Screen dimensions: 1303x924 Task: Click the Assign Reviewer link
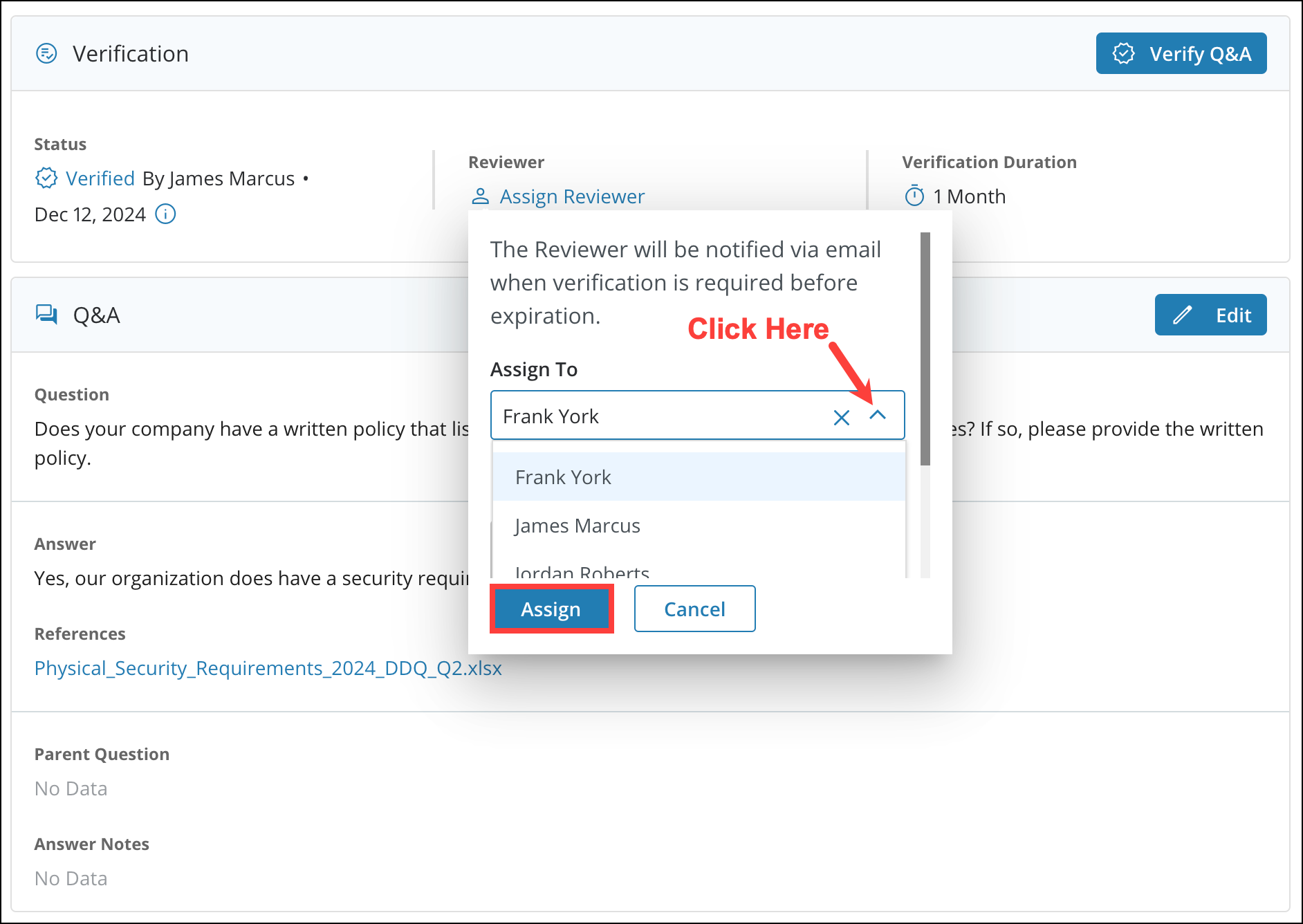click(572, 196)
